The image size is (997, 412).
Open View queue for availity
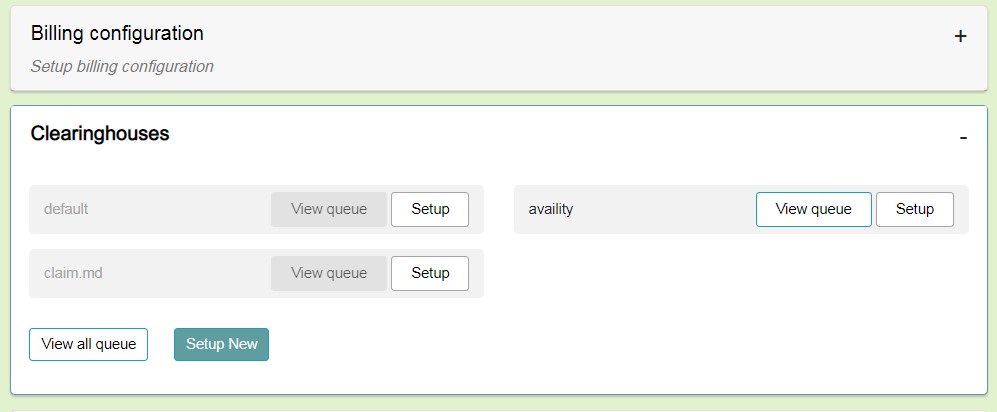point(813,210)
